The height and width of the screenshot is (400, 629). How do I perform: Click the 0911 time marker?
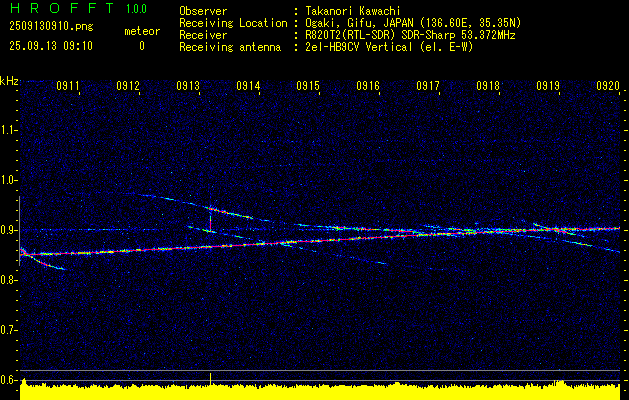(68, 86)
